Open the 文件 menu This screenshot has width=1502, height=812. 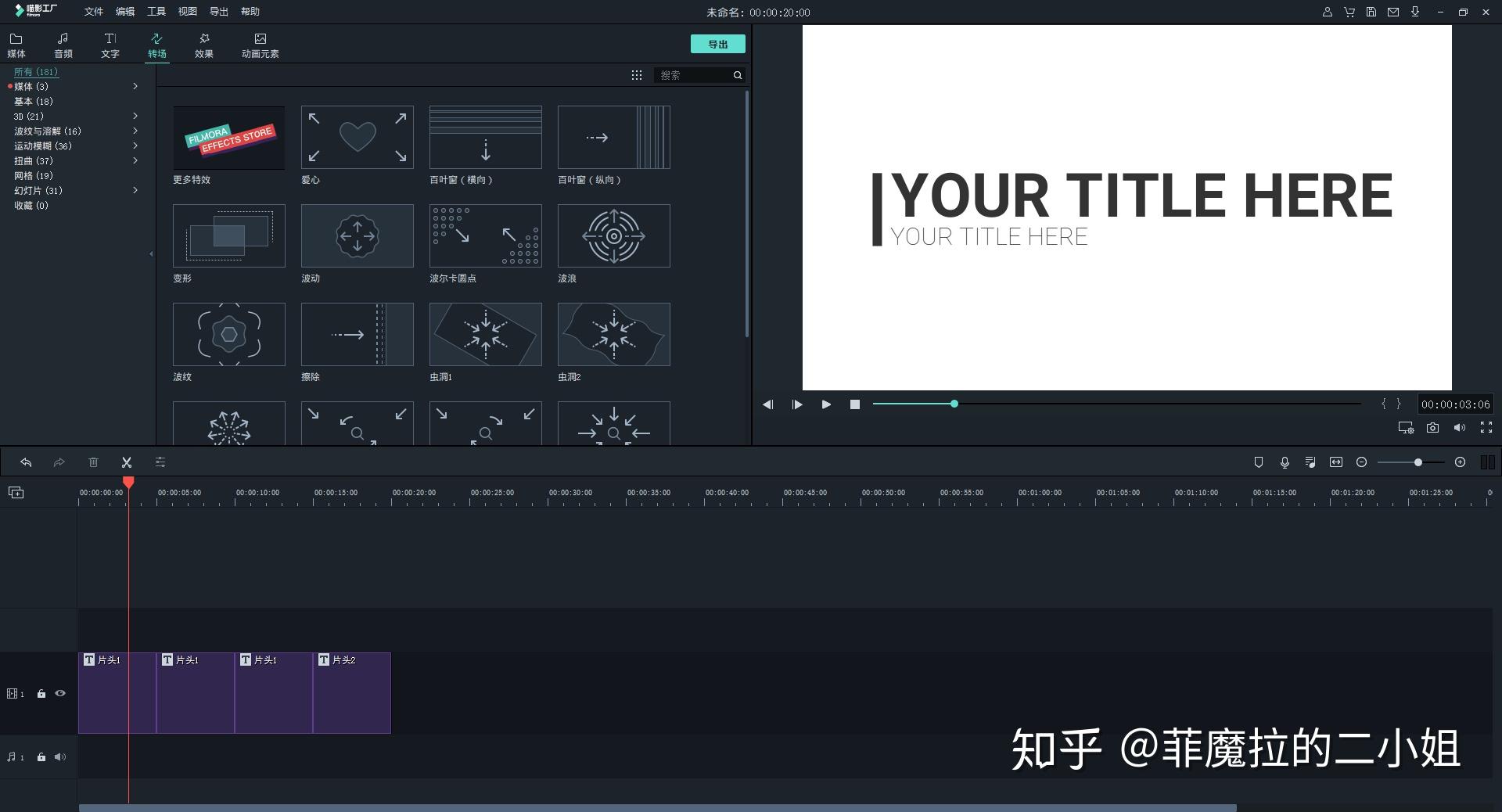click(x=94, y=12)
